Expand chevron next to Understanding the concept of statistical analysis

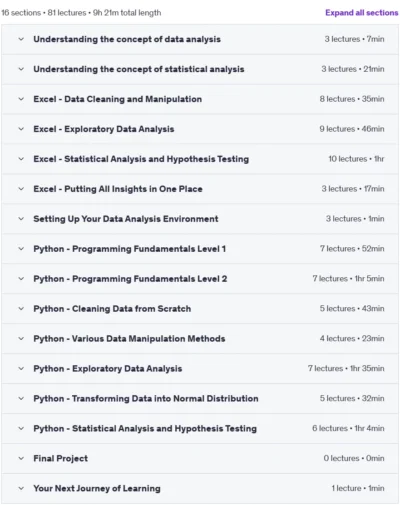(21, 69)
